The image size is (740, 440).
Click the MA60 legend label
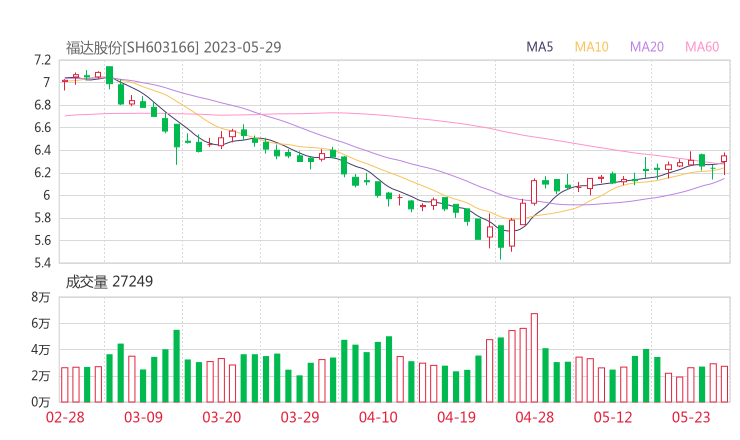pos(702,47)
